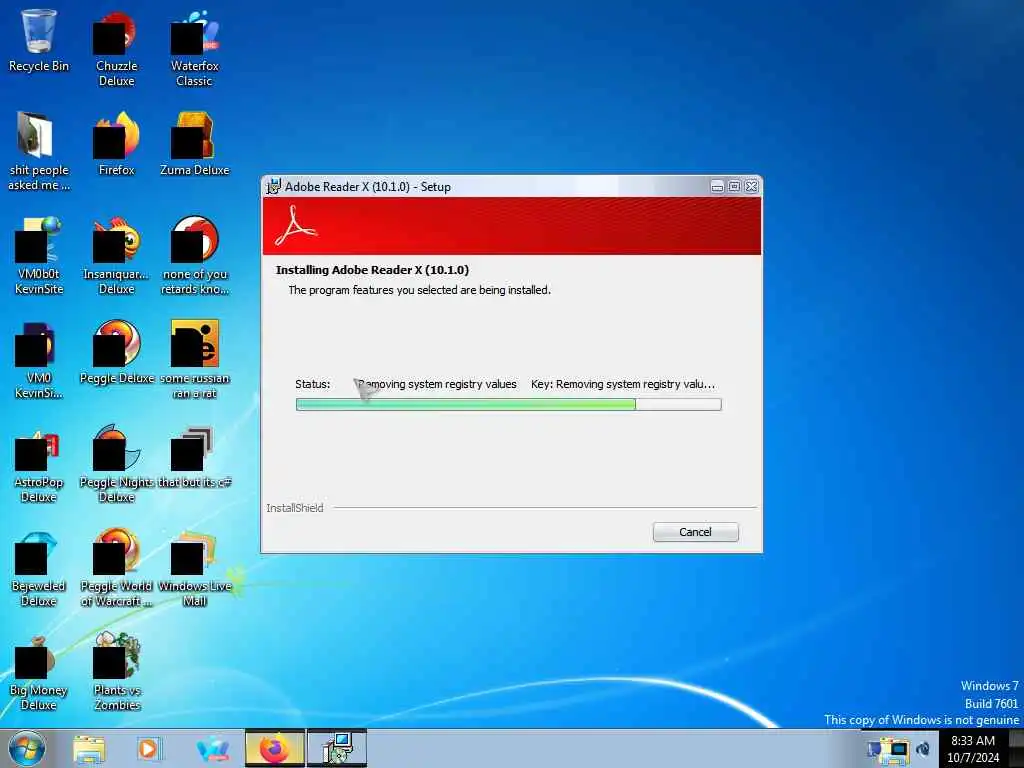Select the "that but its c#" desktop icon
Image resolution: width=1024 pixels, height=768 pixels.
pos(195,457)
